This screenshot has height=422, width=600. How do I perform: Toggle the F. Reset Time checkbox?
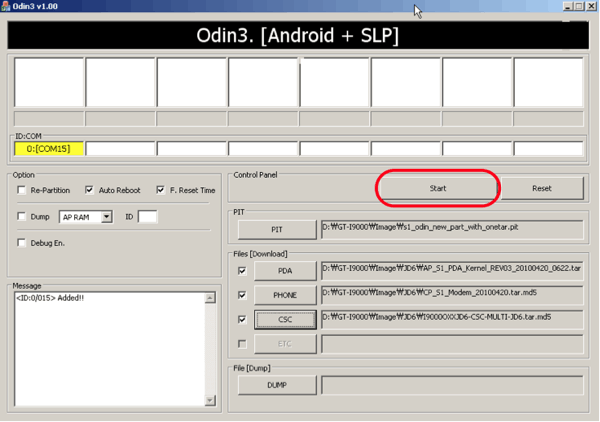(160, 190)
